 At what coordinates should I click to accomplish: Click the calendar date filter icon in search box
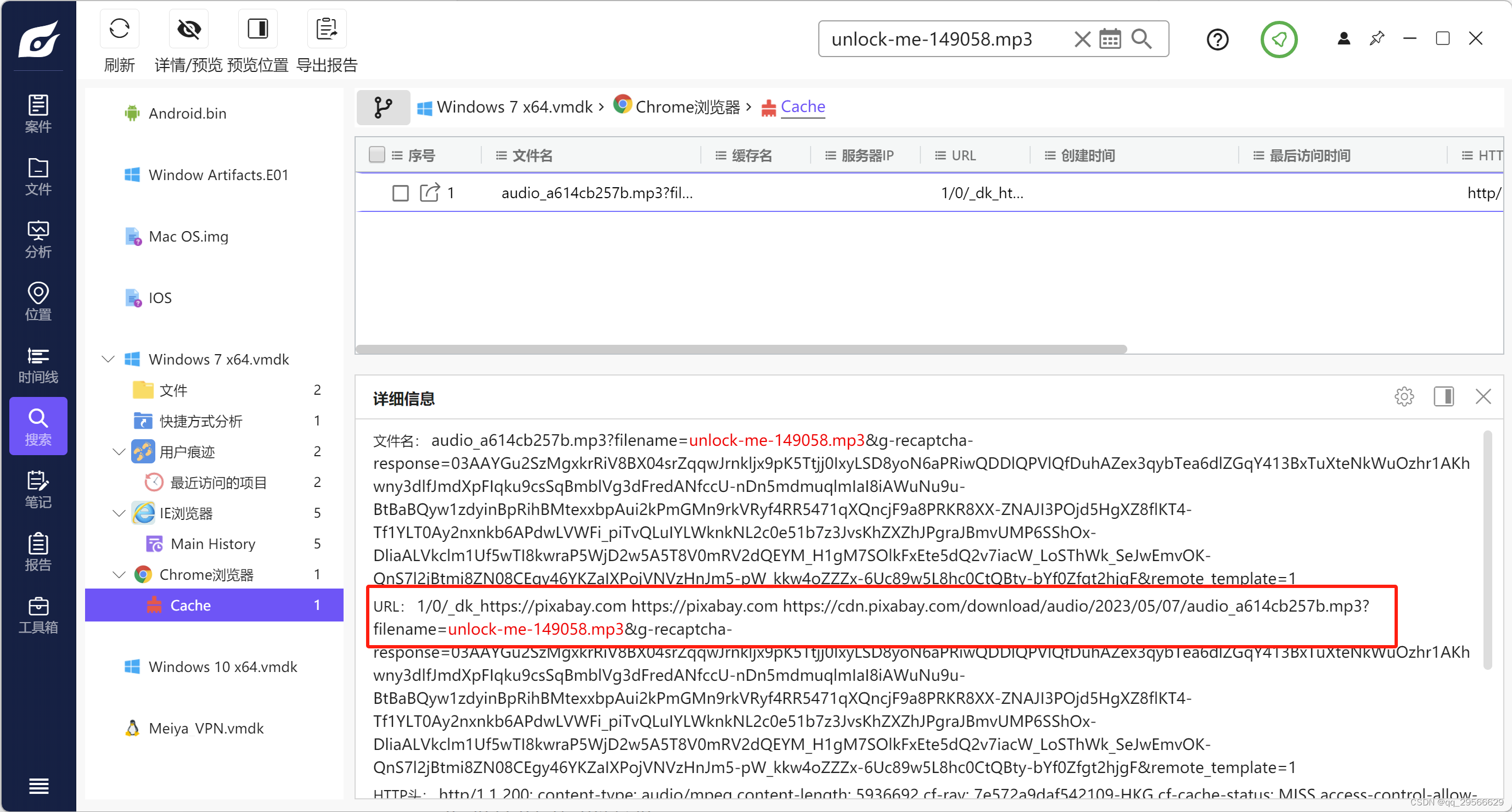(x=1109, y=40)
